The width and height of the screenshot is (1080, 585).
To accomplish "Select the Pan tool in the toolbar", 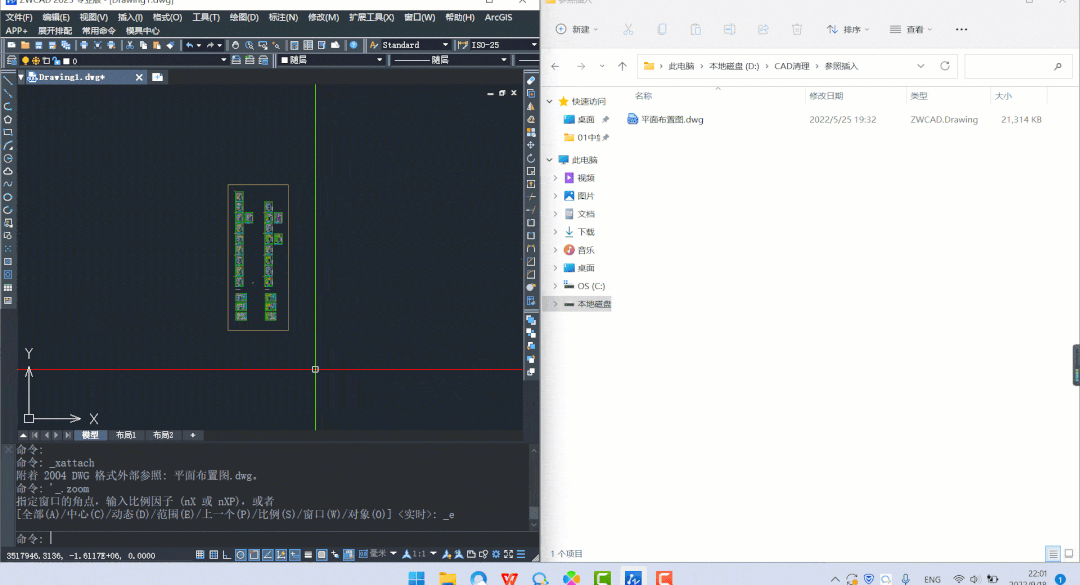I will [x=235, y=44].
